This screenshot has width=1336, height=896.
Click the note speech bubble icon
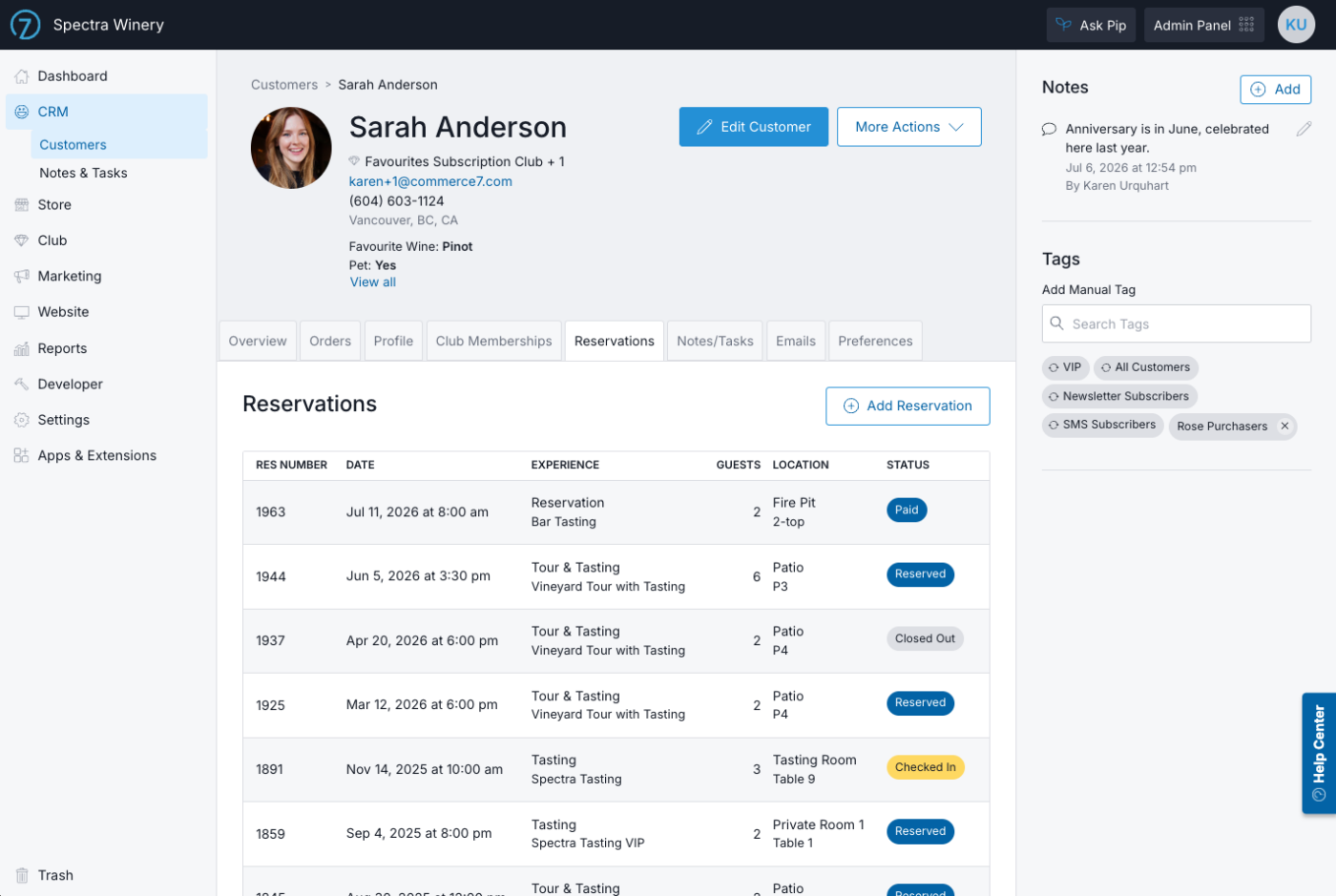click(1049, 129)
